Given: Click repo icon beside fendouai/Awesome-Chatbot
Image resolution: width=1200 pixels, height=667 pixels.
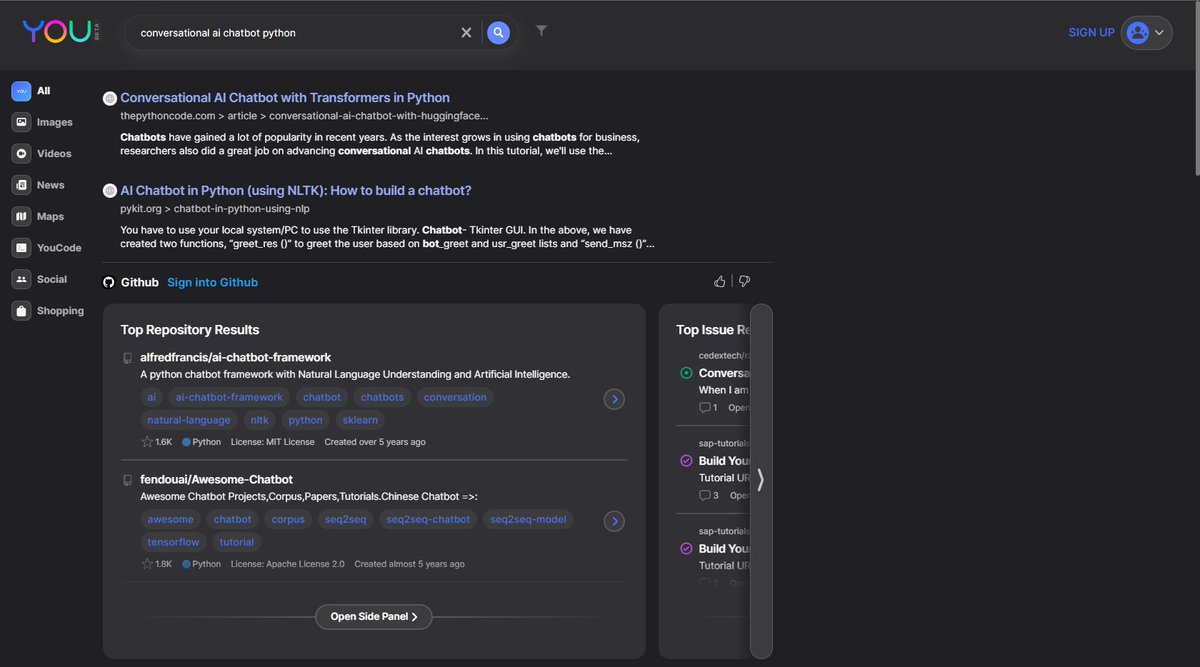Looking at the screenshot, I should [x=127, y=480].
